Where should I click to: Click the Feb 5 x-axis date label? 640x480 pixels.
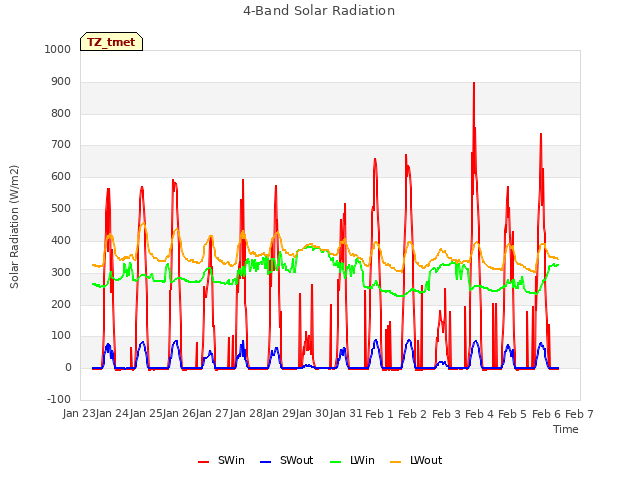(513, 414)
